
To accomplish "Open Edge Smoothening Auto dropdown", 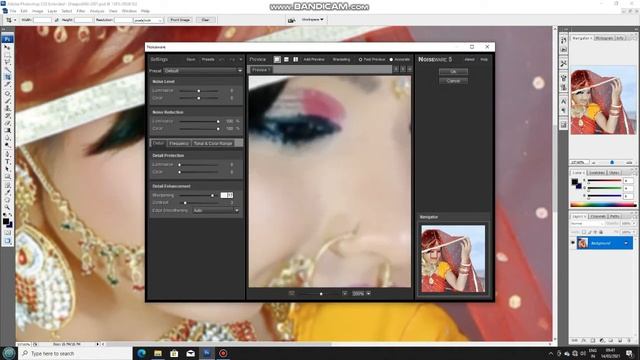I will click(216, 211).
